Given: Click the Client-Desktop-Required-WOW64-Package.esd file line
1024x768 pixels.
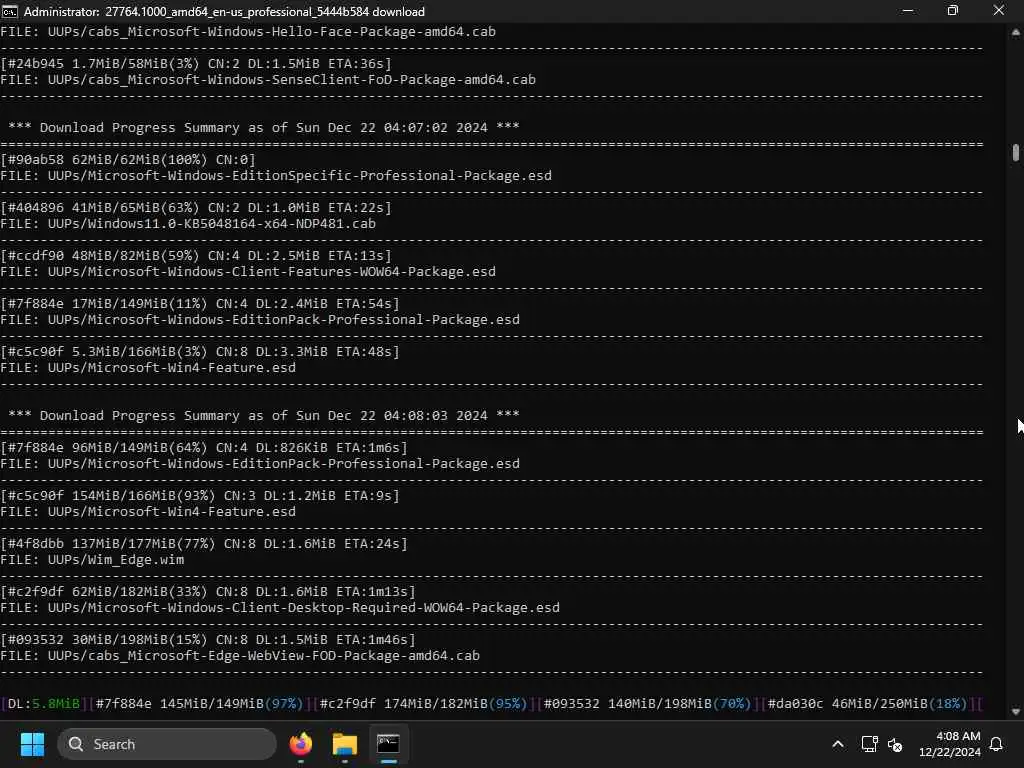Looking at the screenshot, I should (280, 607).
